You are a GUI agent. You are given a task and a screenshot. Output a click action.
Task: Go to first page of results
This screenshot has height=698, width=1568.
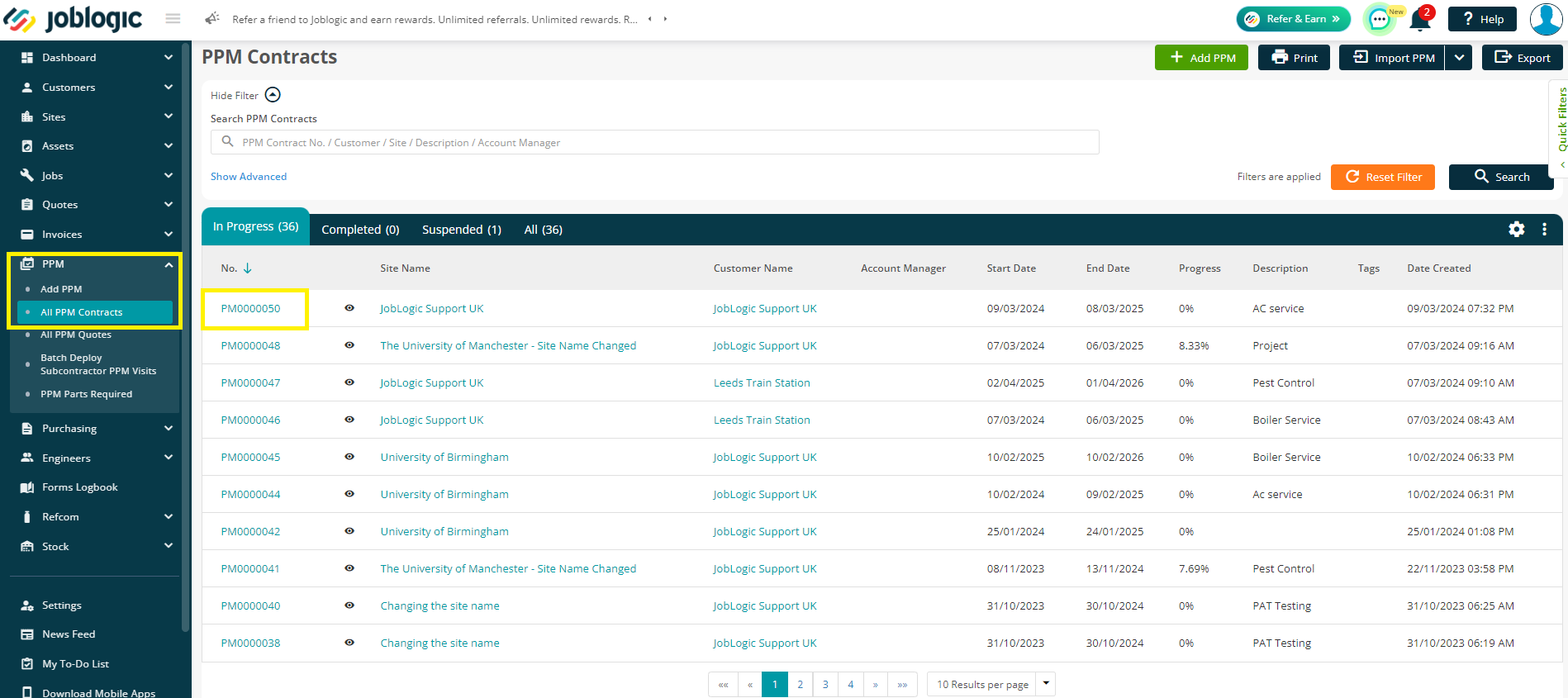(723, 685)
